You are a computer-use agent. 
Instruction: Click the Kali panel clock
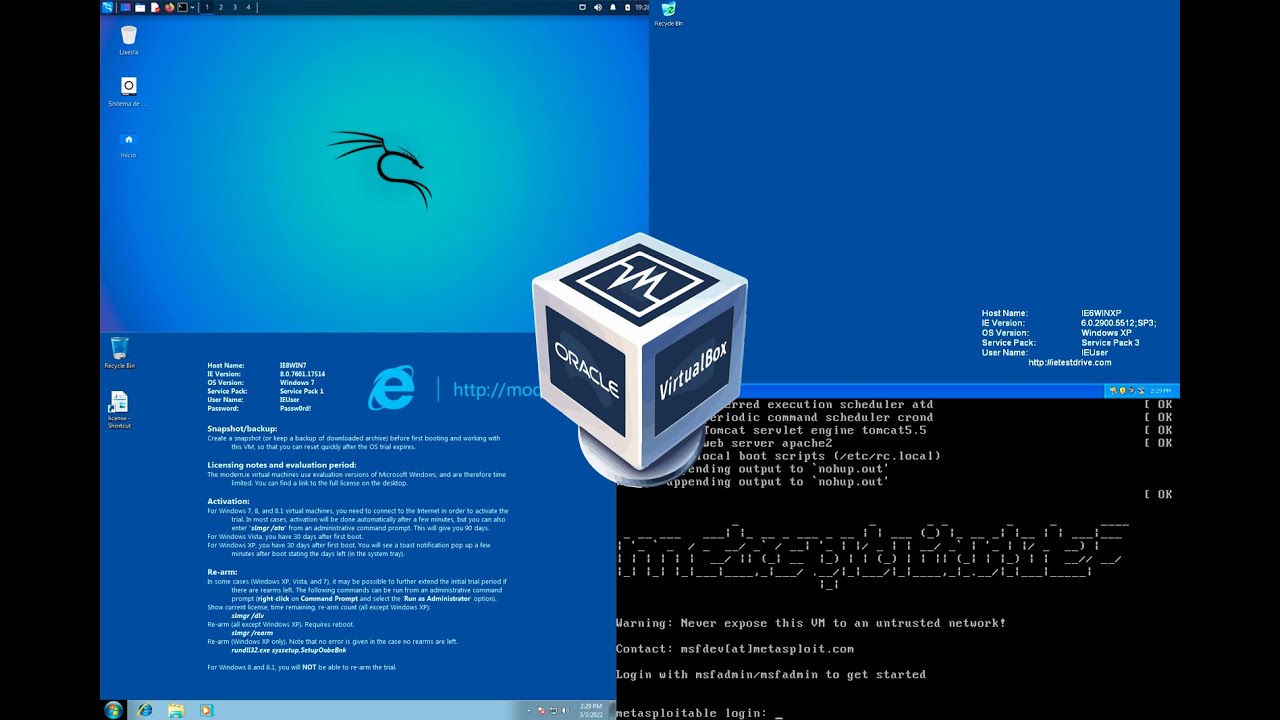pos(642,7)
